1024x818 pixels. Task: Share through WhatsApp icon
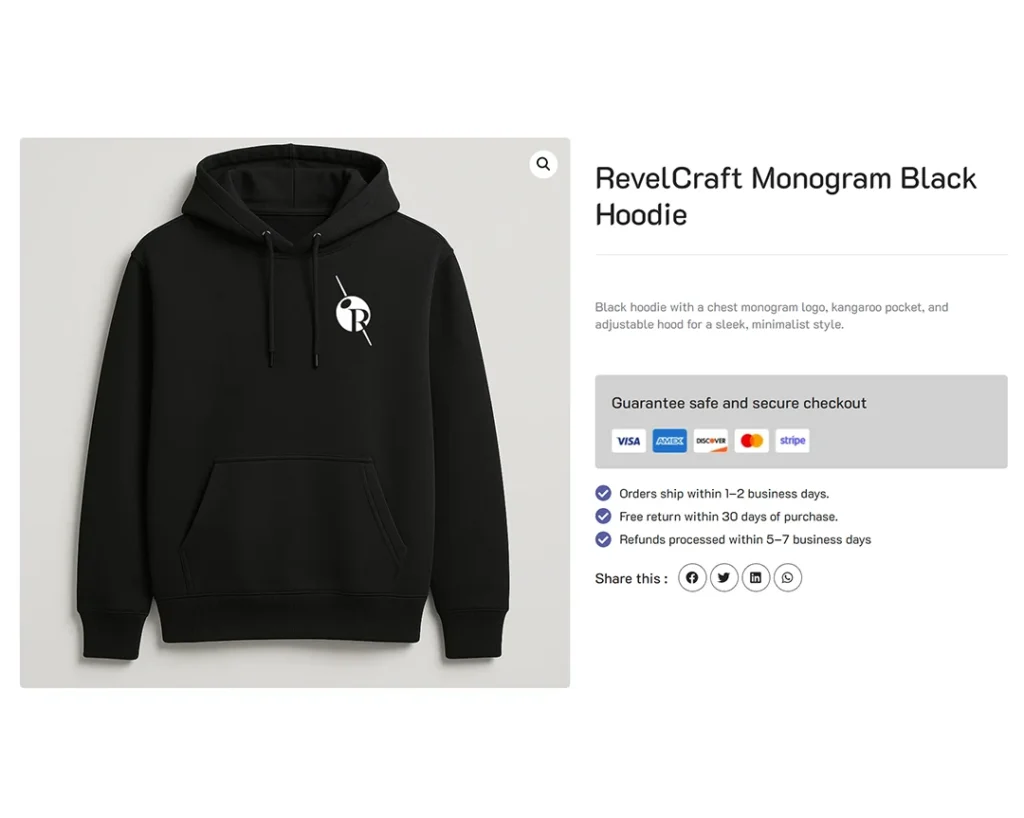[788, 578]
